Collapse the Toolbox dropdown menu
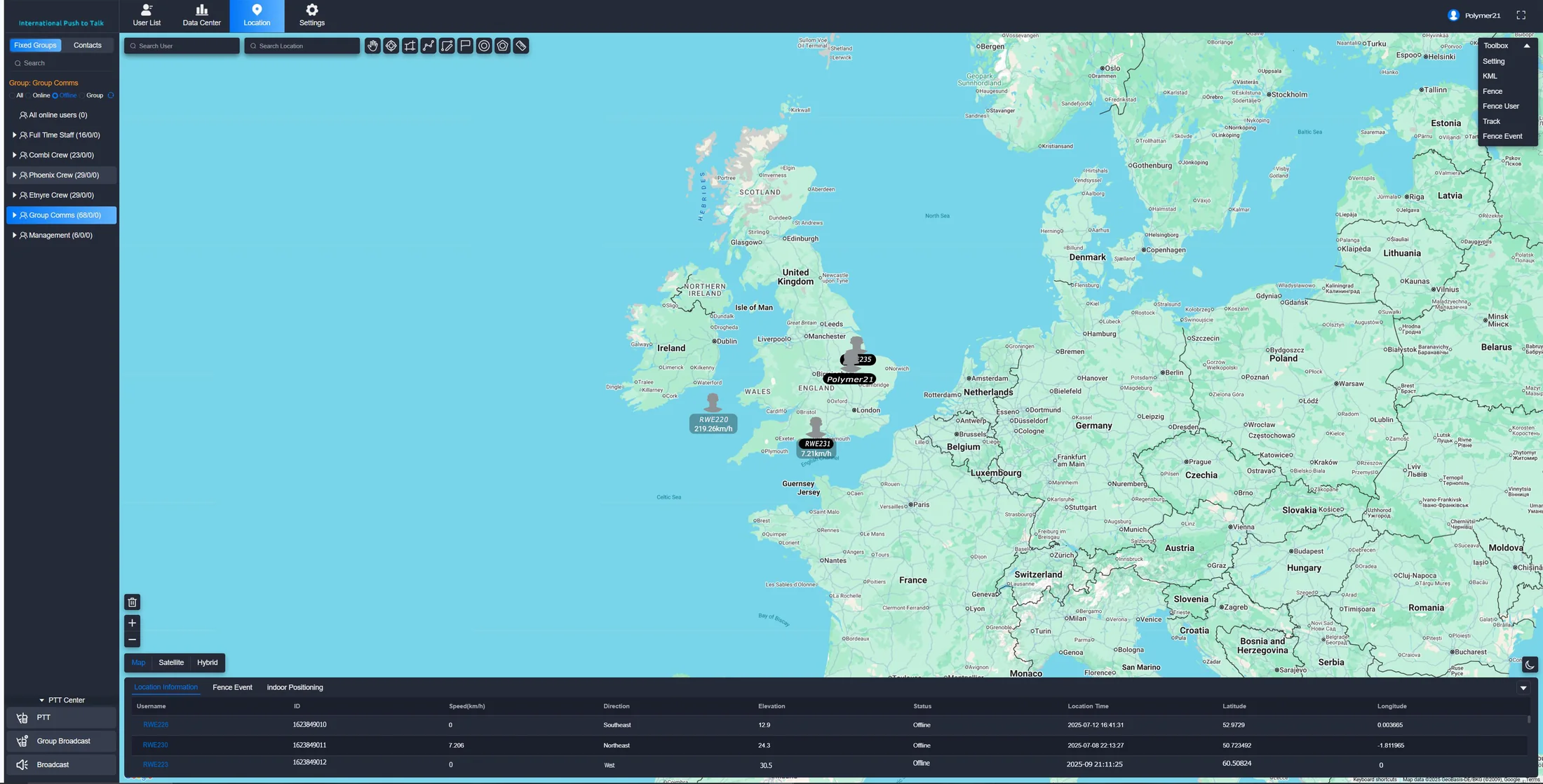The height and width of the screenshot is (784, 1543). pyautogui.click(x=1526, y=46)
